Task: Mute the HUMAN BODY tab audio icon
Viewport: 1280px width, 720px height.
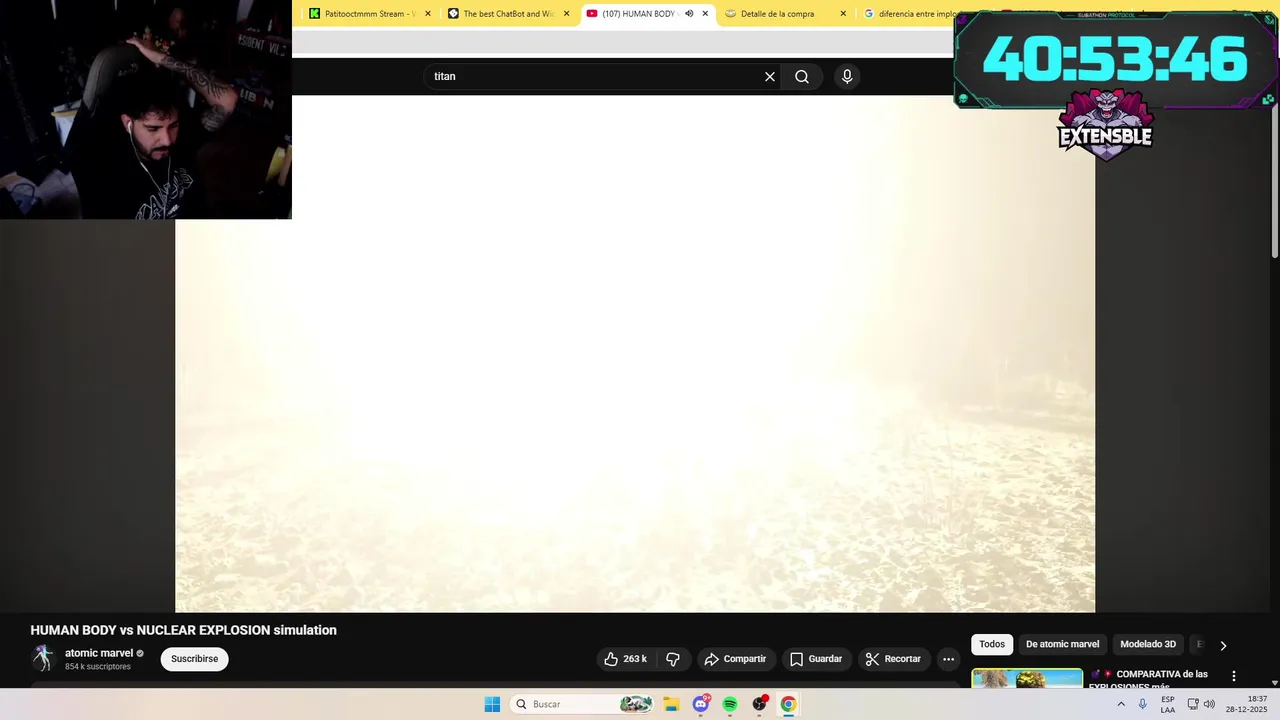Action: point(689,14)
